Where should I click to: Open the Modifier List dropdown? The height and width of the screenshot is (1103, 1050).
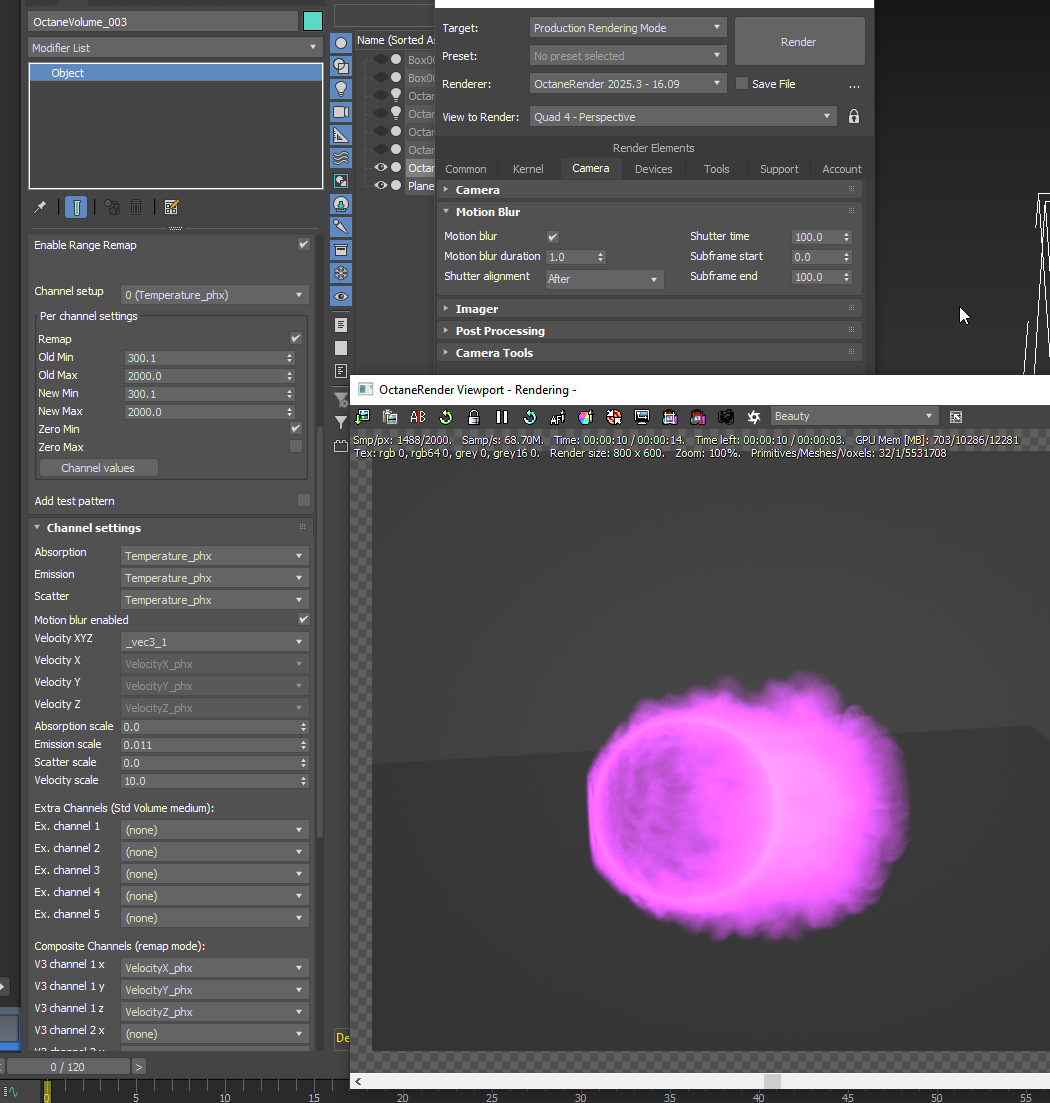(175, 48)
